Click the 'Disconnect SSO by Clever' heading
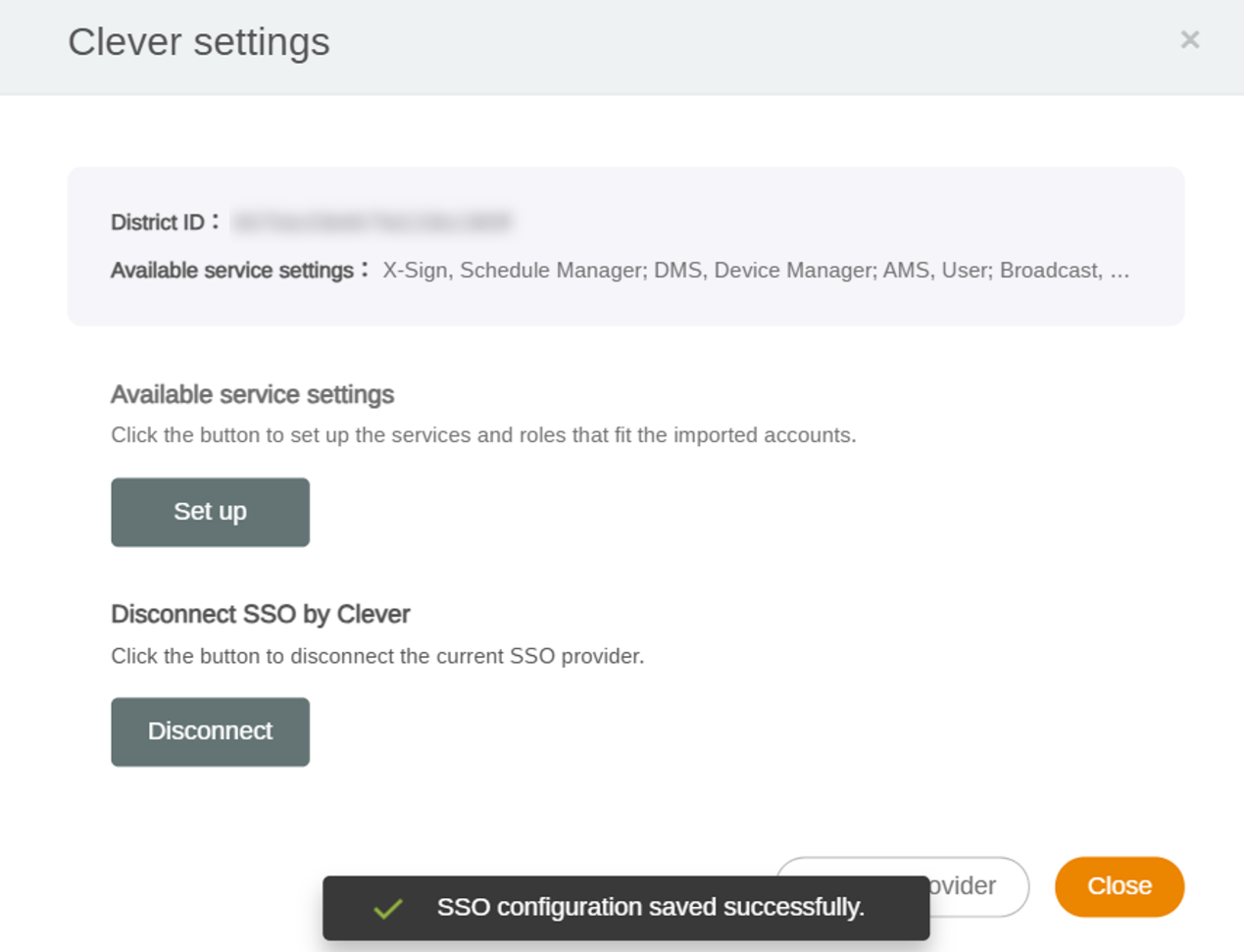 [260, 615]
